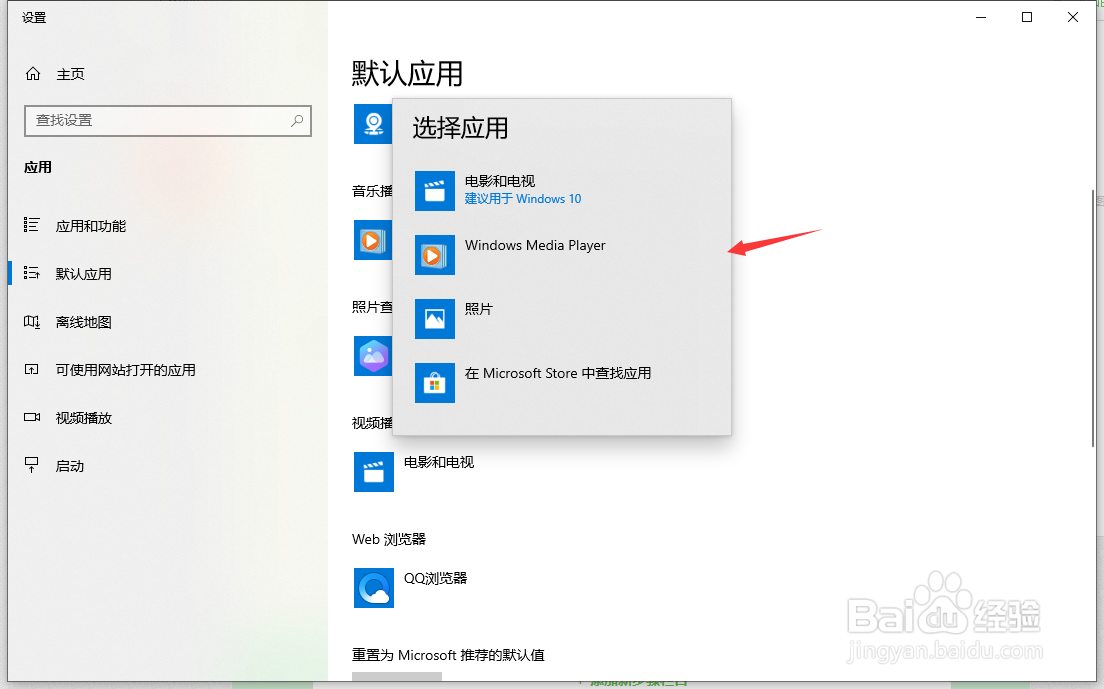Viewport: 1104px width, 689px height.
Task: Go to 视频播放 settings
Action: click(x=80, y=417)
